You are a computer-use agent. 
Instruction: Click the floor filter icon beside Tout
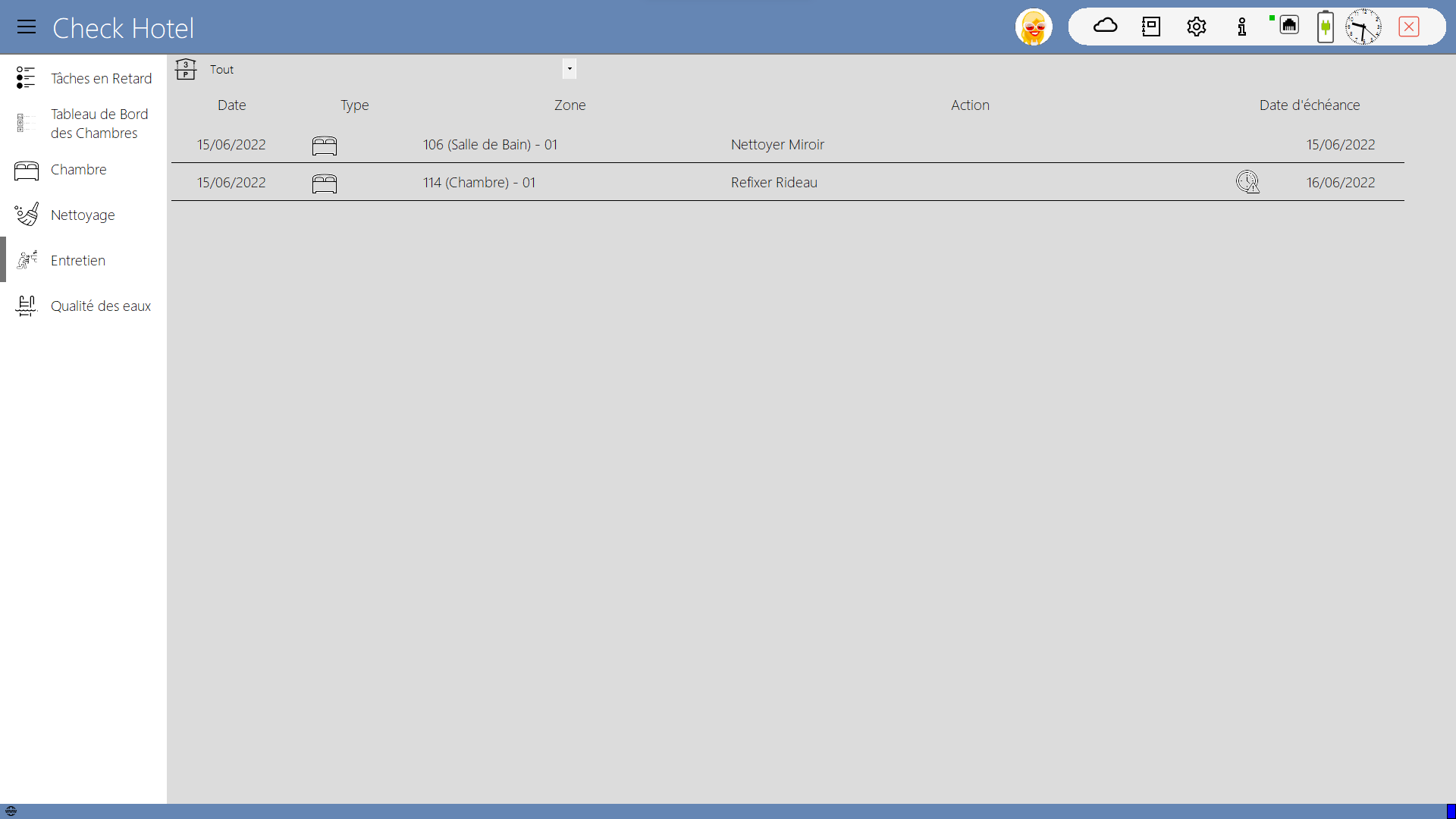point(186,69)
